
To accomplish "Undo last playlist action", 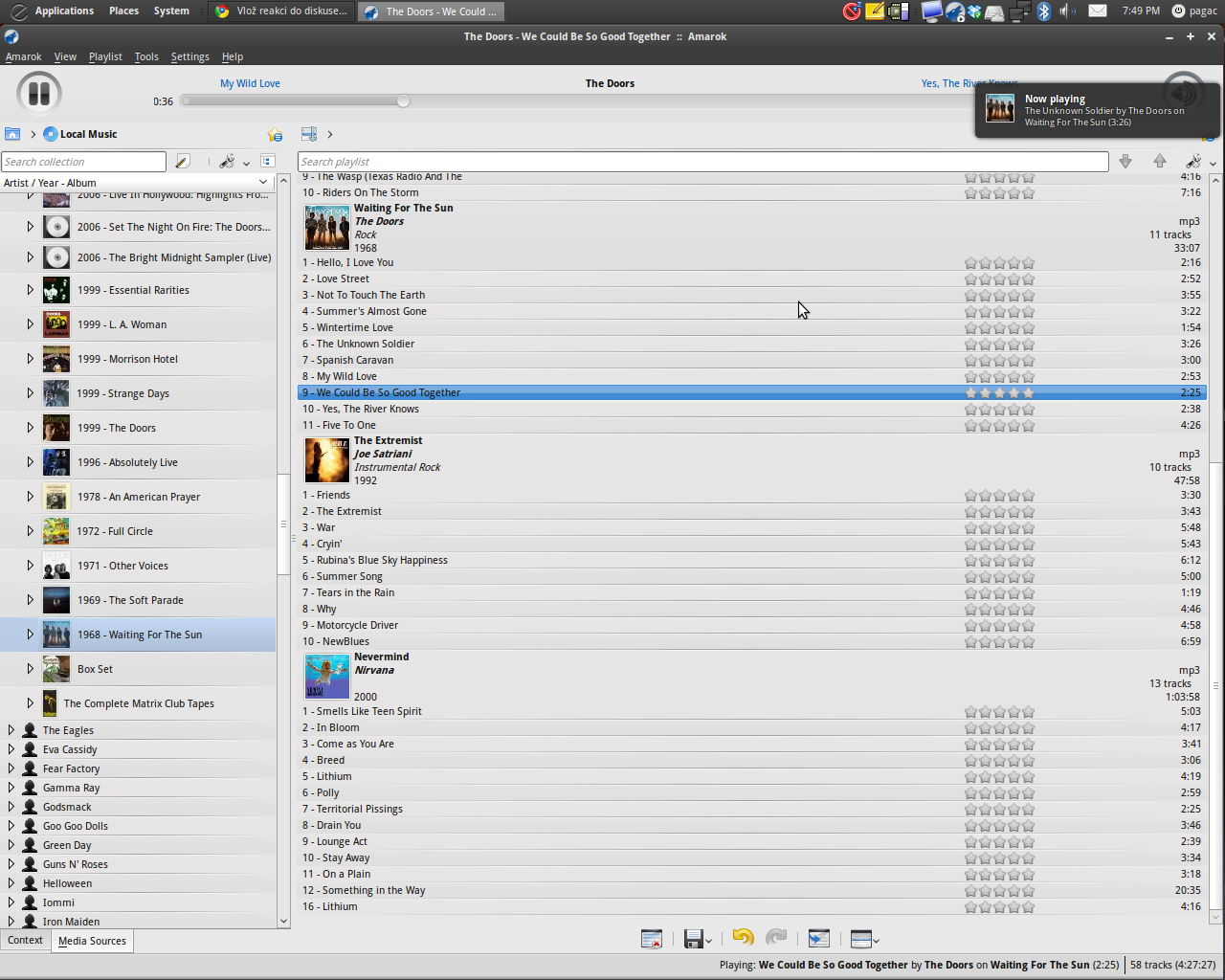I will [743, 938].
